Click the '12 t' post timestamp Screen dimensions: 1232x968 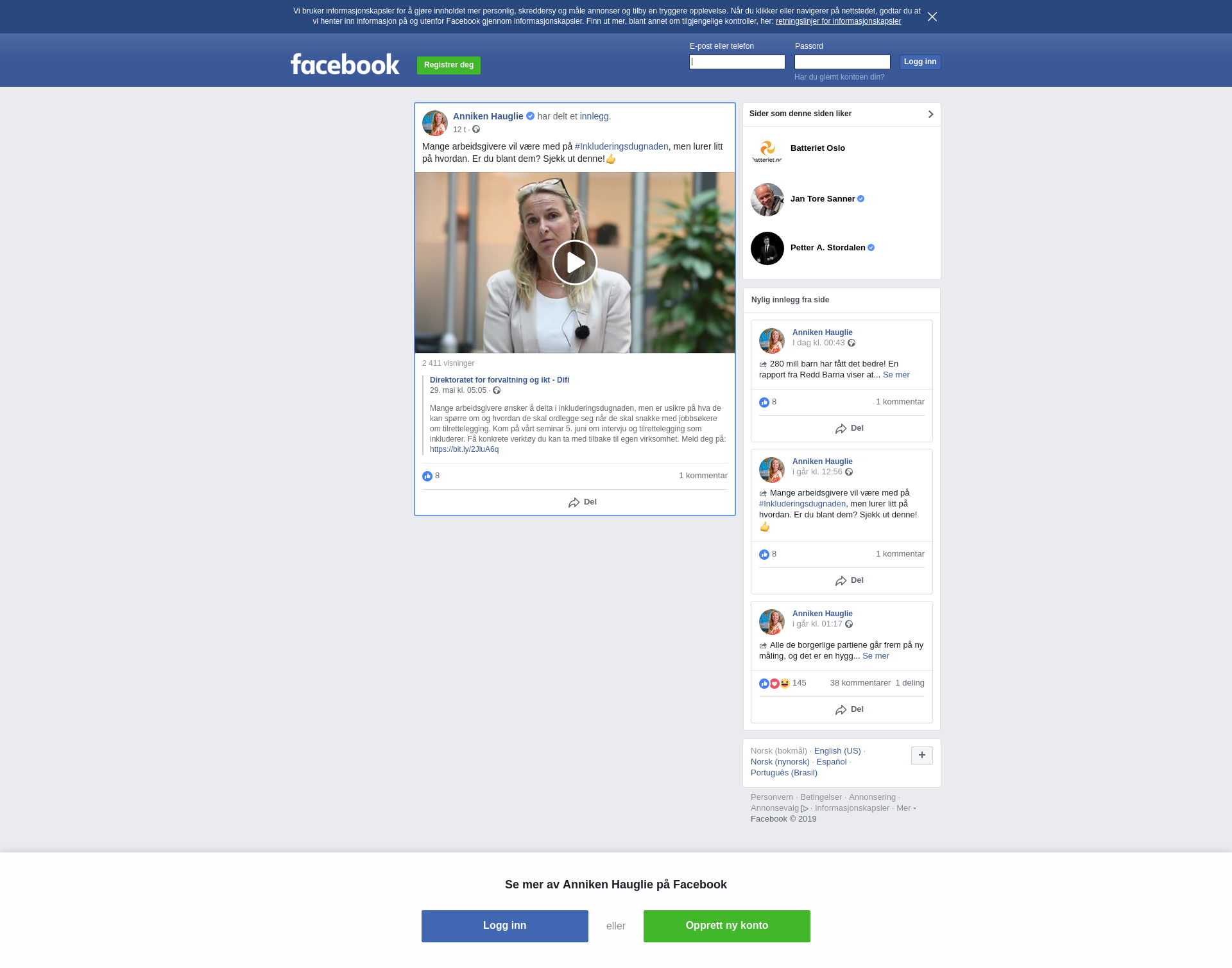pyautogui.click(x=459, y=130)
